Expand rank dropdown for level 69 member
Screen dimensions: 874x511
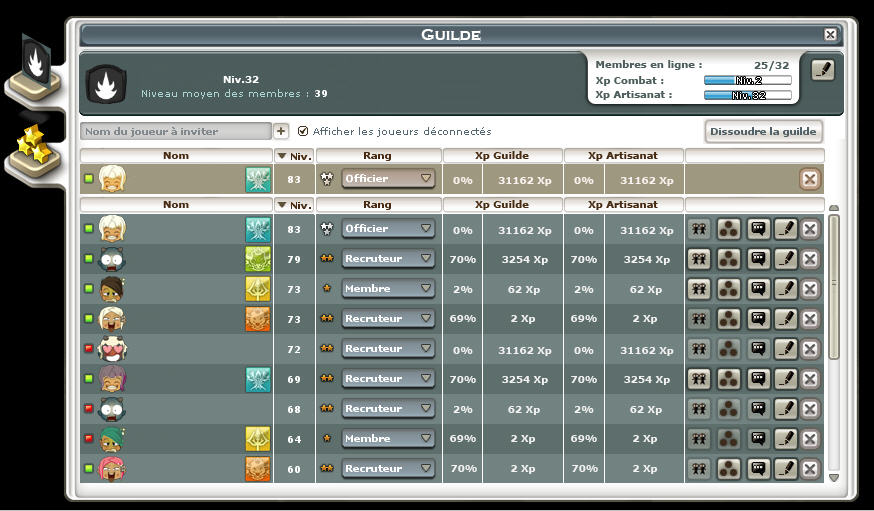click(x=388, y=379)
